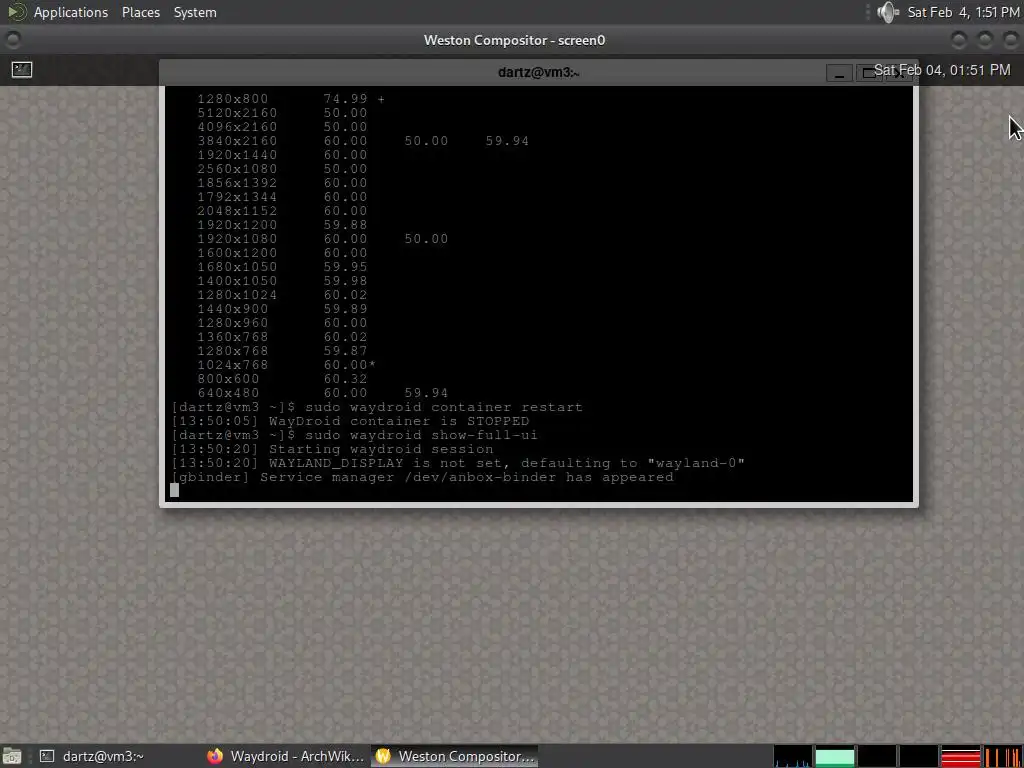Click the 640x480 resolution line
The image size is (1024, 768).
[x=323, y=393]
